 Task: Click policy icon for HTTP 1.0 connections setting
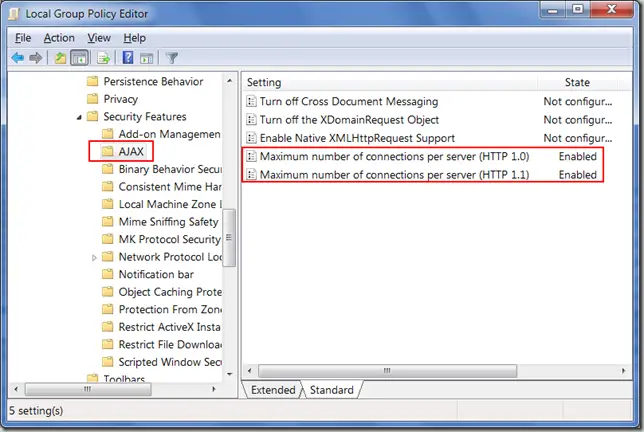point(251,156)
